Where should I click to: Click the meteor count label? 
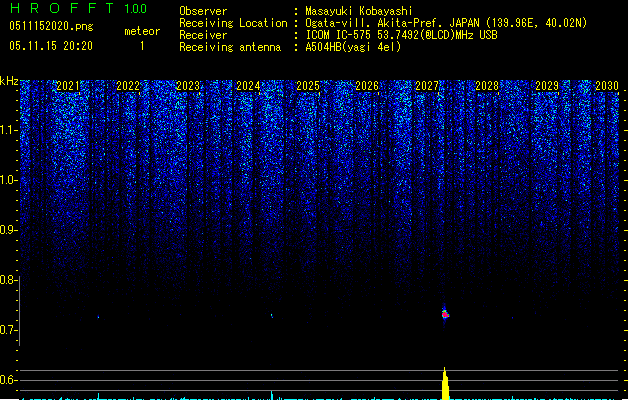click(141, 31)
